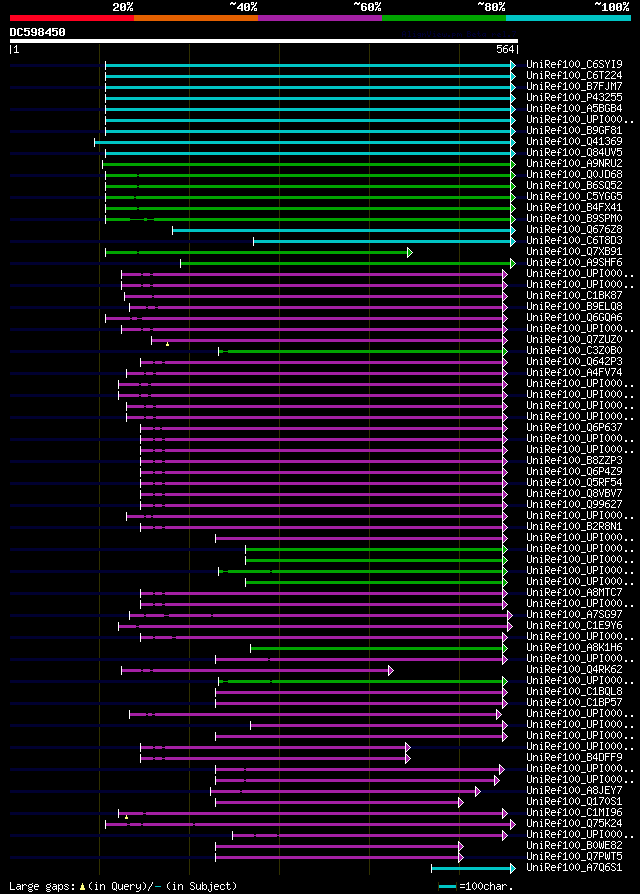Screen dimensions: 640x894
Task: Open the UniRef100_Q5RF54 entry
Action: (x=574, y=482)
